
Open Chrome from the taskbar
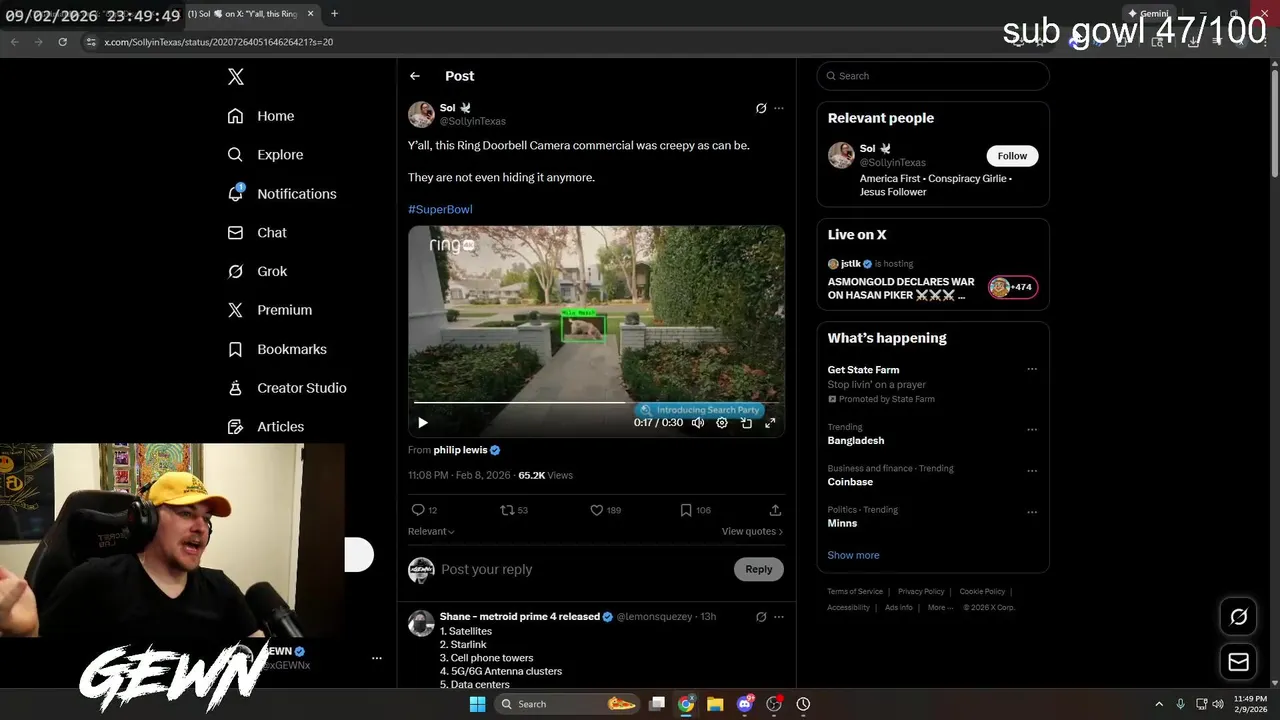pos(686,704)
